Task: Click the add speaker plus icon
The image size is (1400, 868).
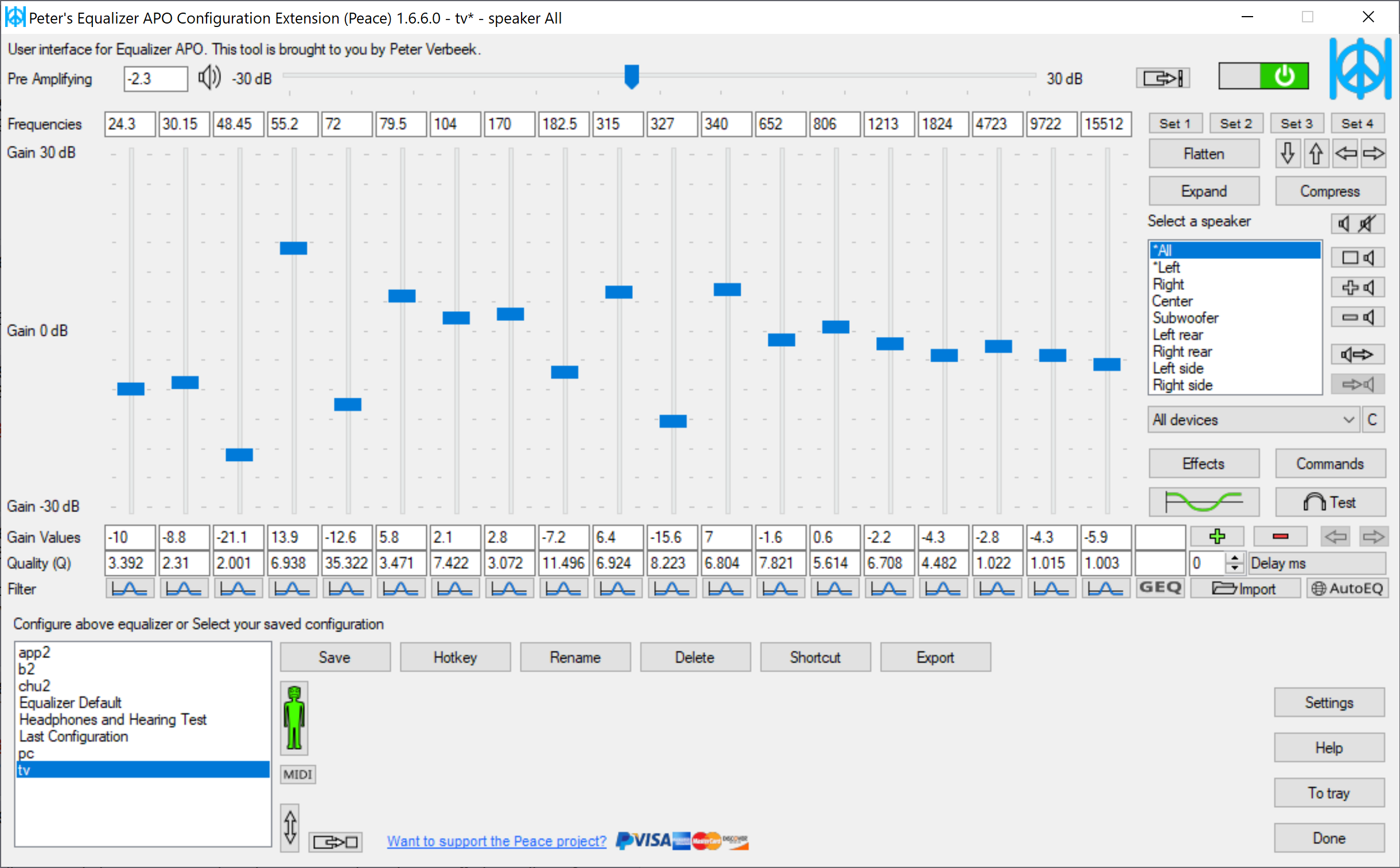Action: [x=1357, y=287]
